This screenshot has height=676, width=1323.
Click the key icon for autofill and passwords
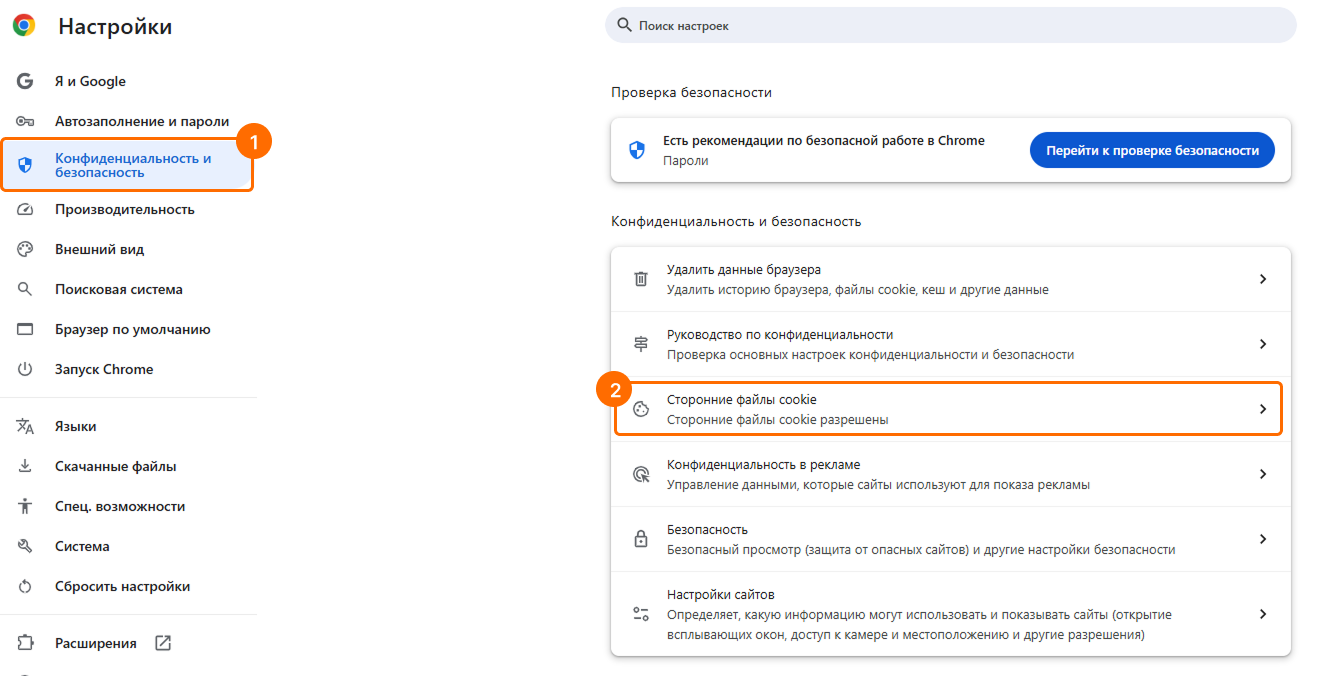tap(26, 121)
